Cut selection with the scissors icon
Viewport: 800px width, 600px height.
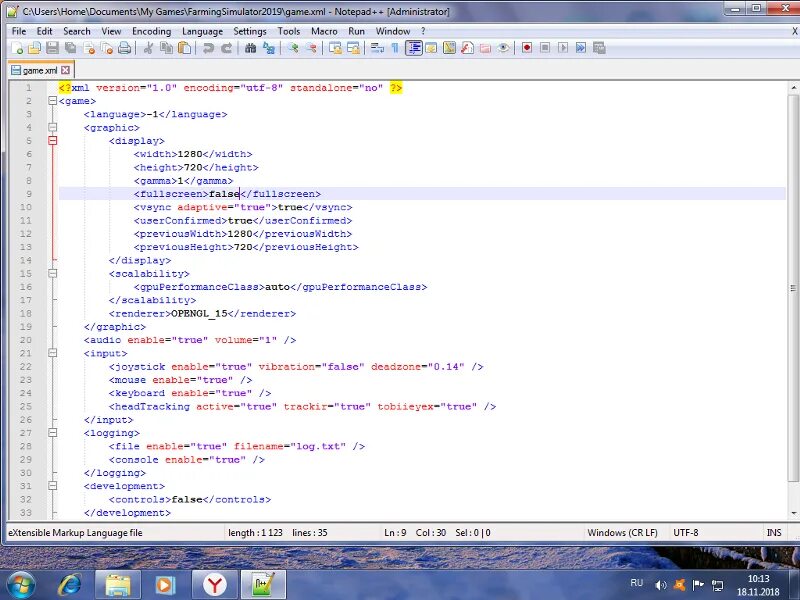[148, 48]
